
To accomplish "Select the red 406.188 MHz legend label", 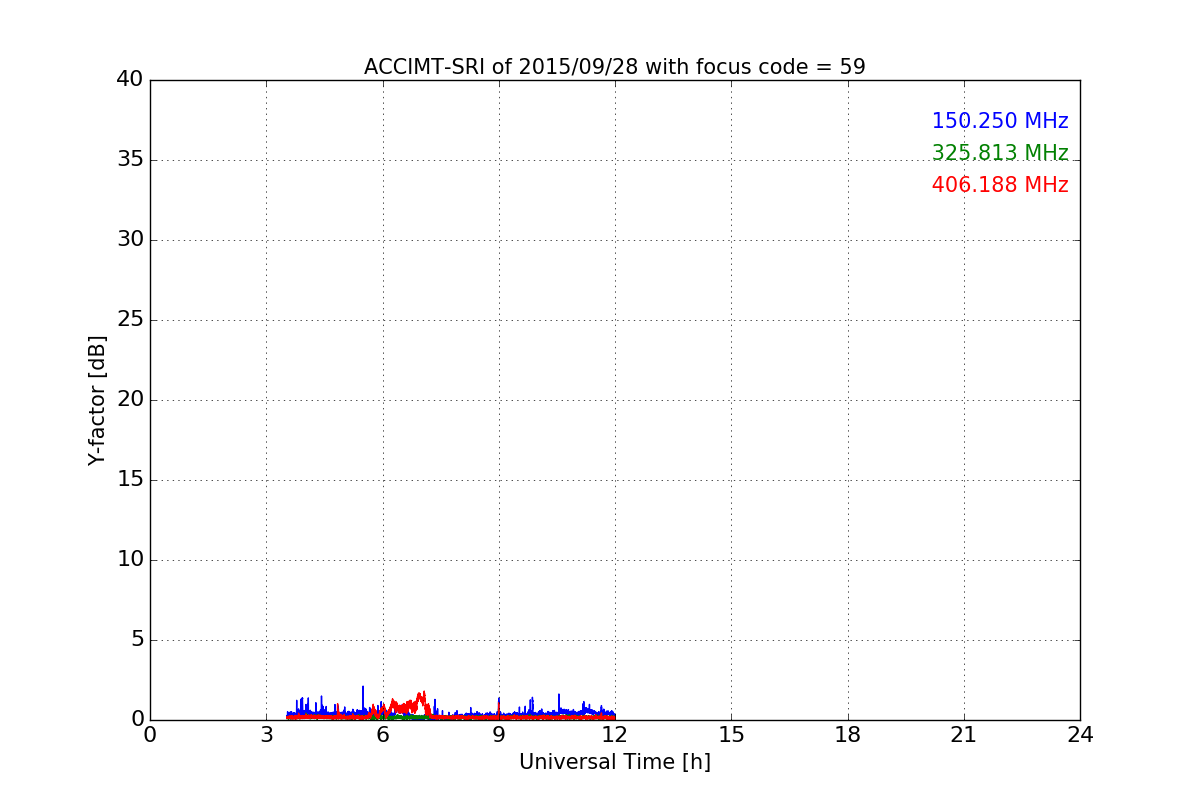I will point(1000,185).
